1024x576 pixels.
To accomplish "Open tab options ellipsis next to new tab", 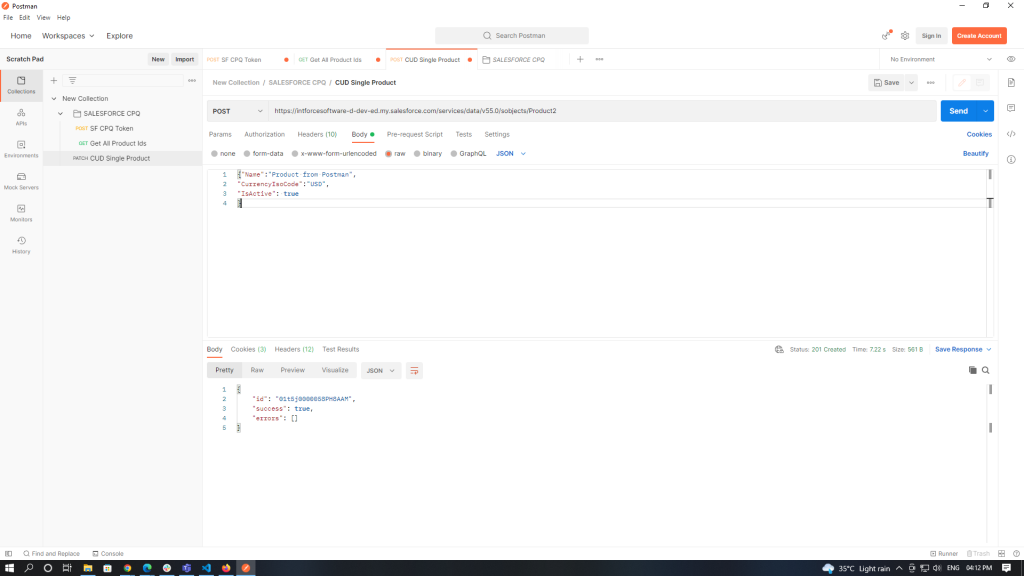I will point(600,59).
